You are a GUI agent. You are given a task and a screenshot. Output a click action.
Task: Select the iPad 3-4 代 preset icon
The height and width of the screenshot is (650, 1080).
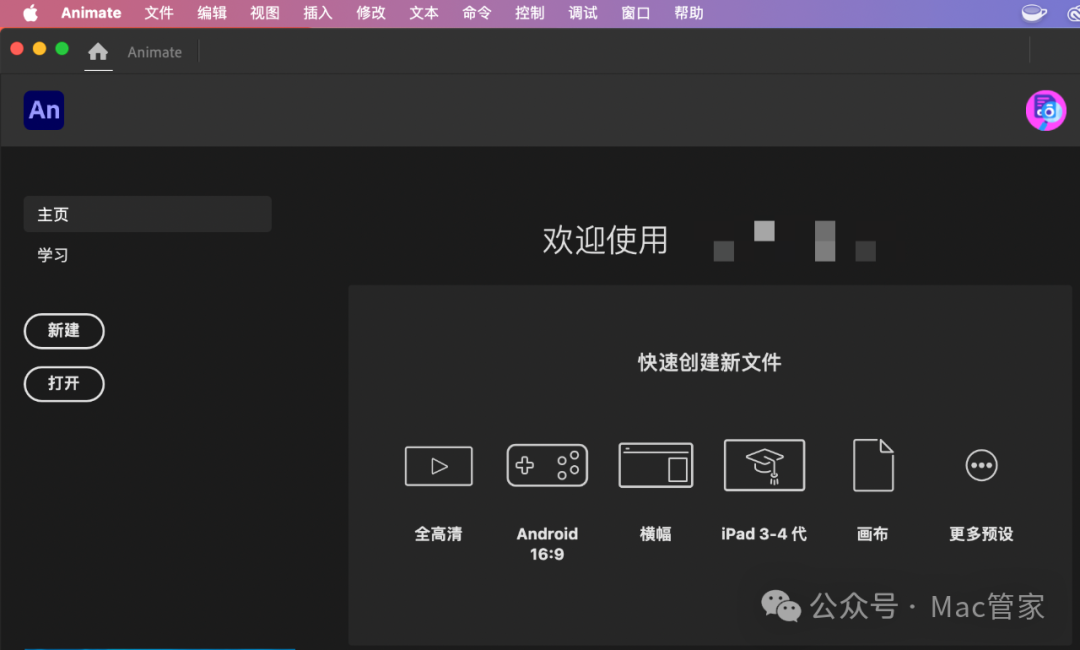(764, 465)
